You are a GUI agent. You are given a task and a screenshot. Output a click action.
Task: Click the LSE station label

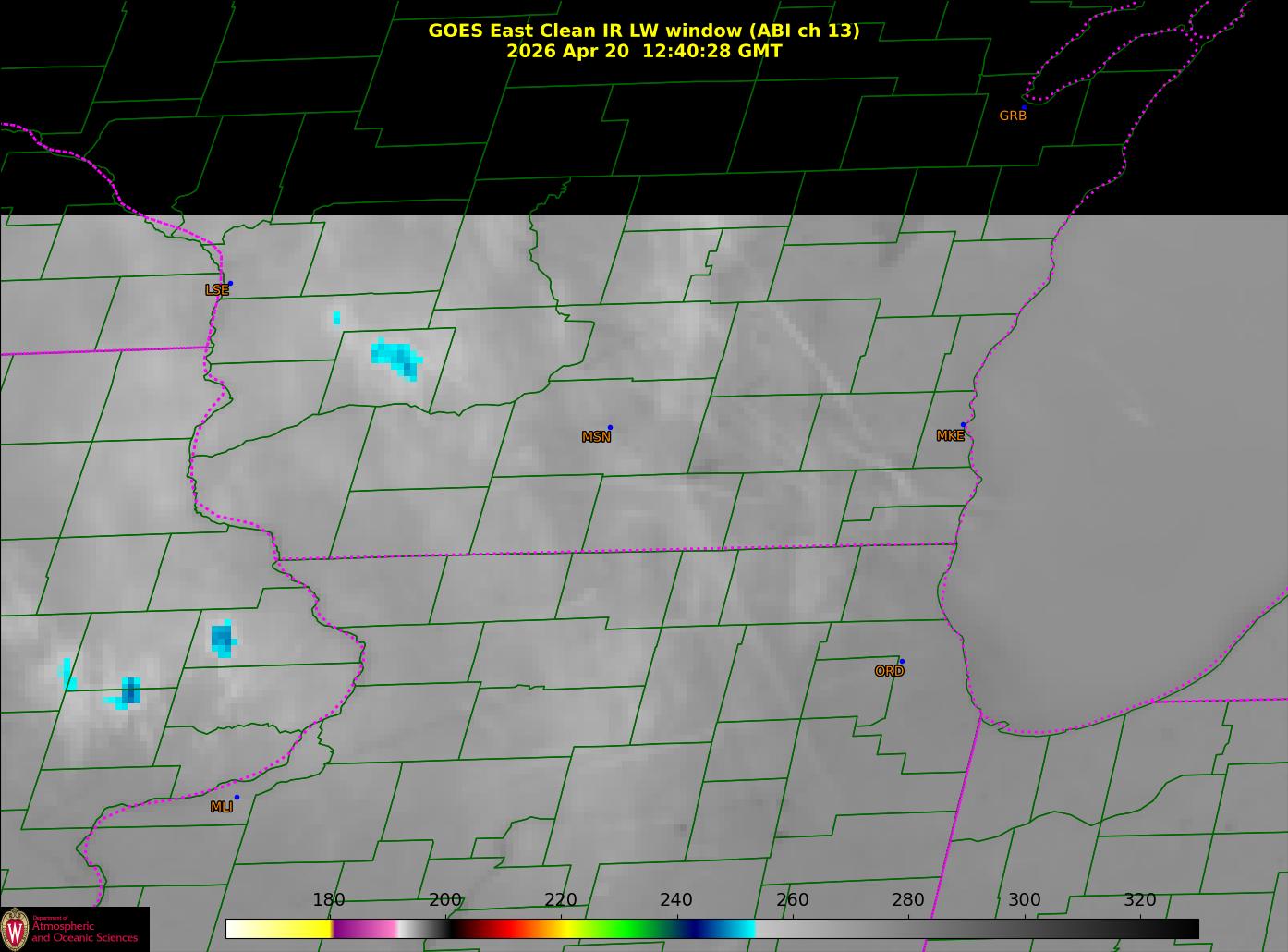click(x=216, y=290)
